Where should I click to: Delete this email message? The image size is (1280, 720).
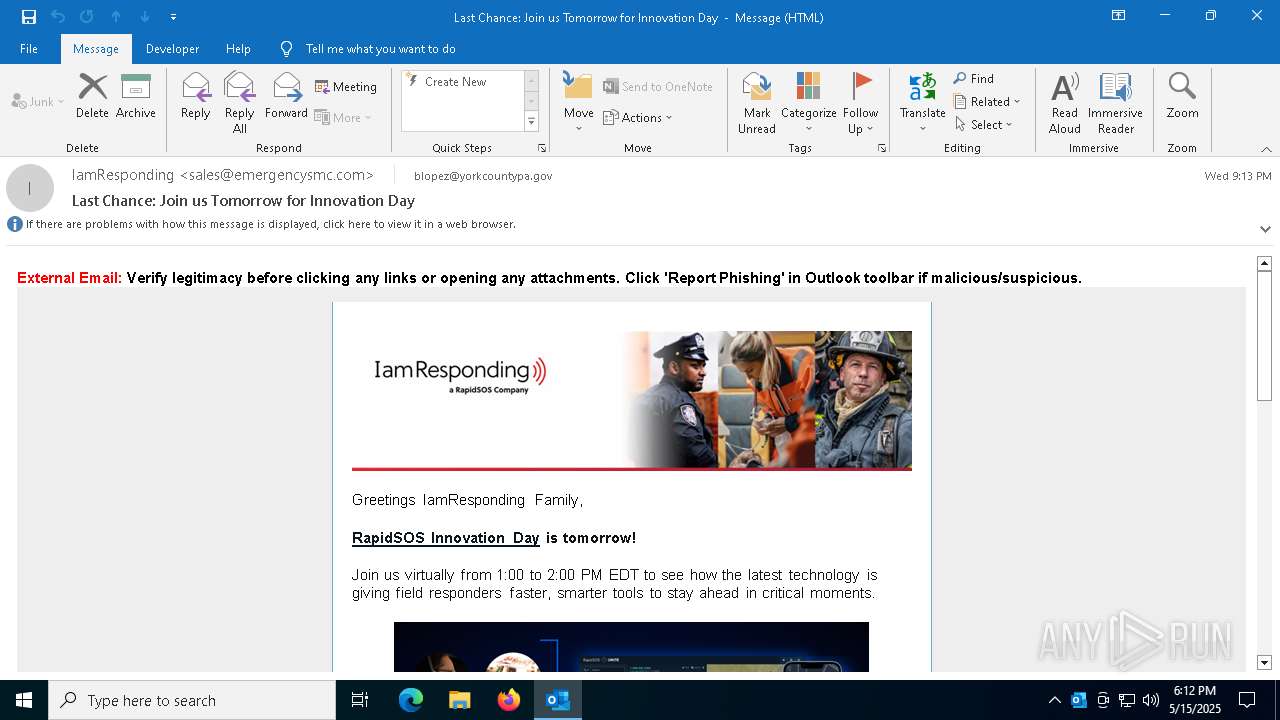tap(92, 96)
